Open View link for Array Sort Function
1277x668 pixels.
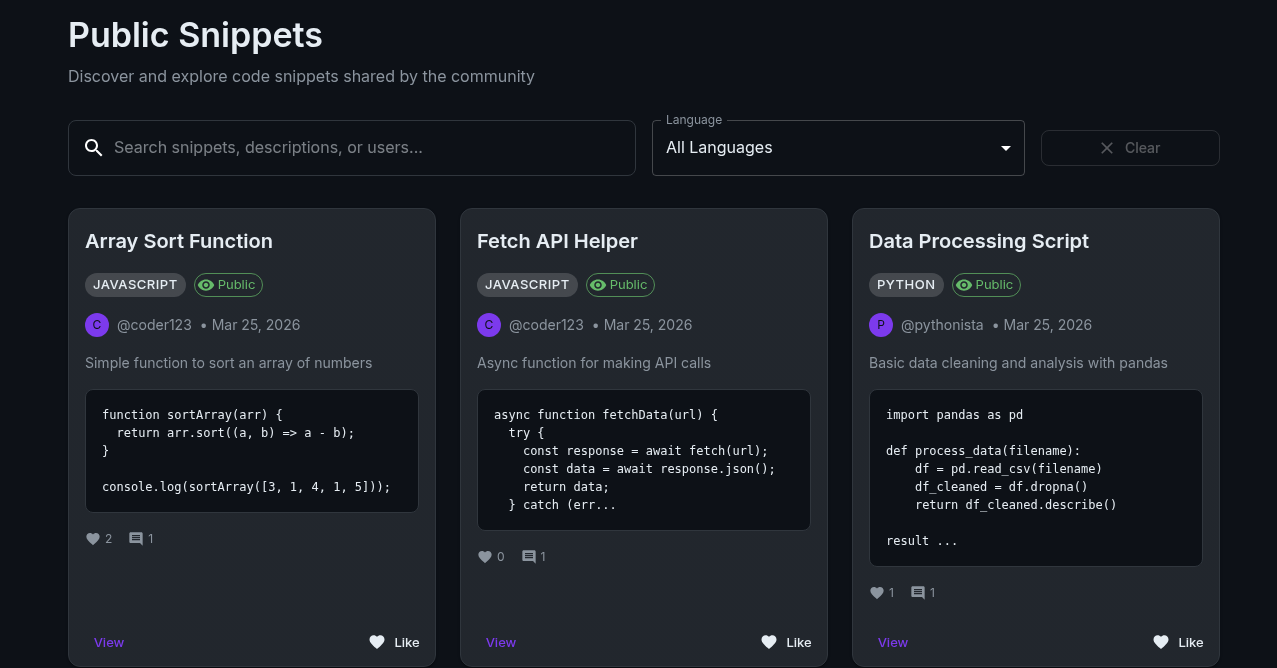[x=109, y=642]
